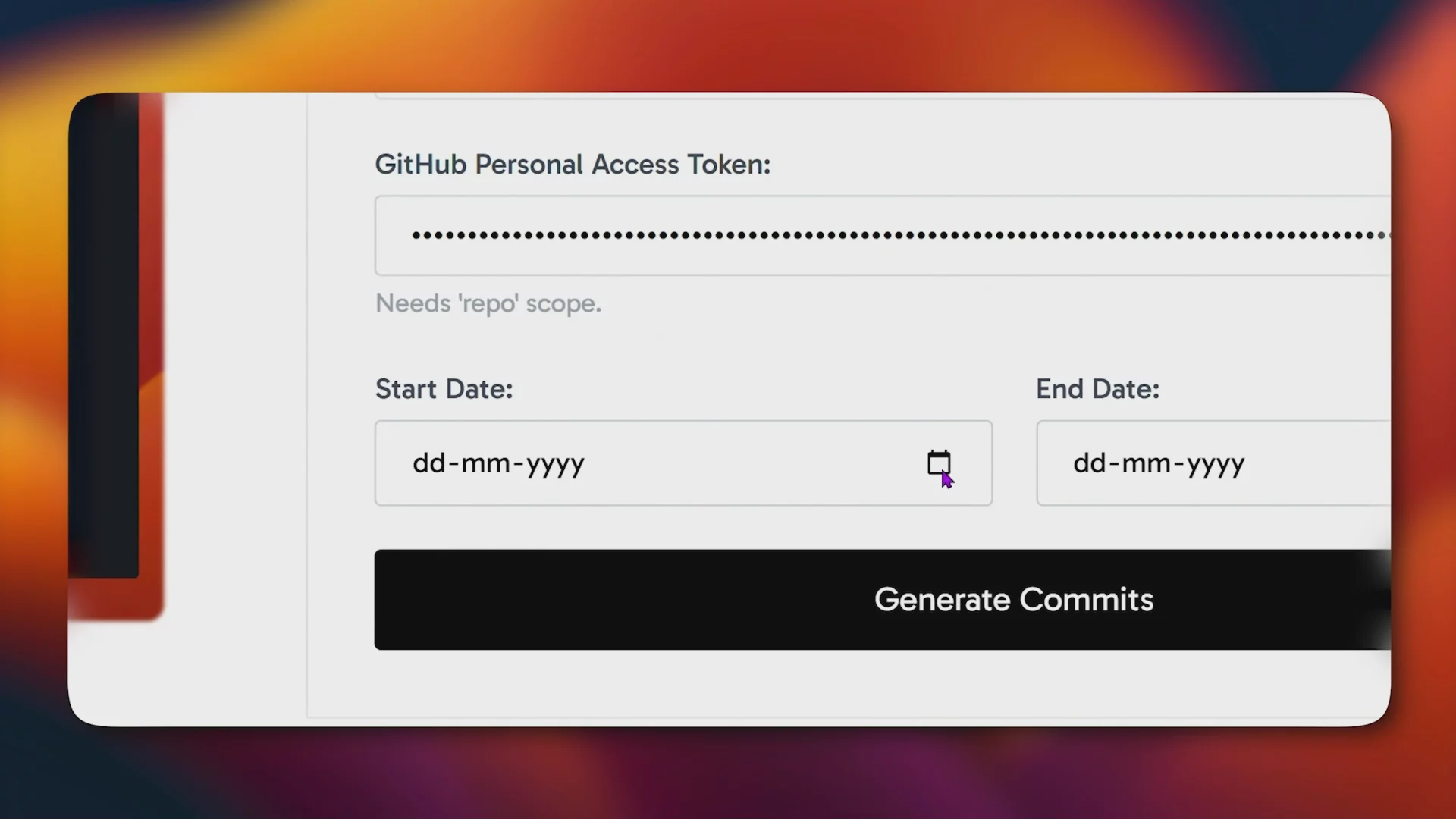This screenshot has height=819, width=1456.
Task: Select the 'mm' segment in Start Date
Action: pyautogui.click(x=485, y=463)
